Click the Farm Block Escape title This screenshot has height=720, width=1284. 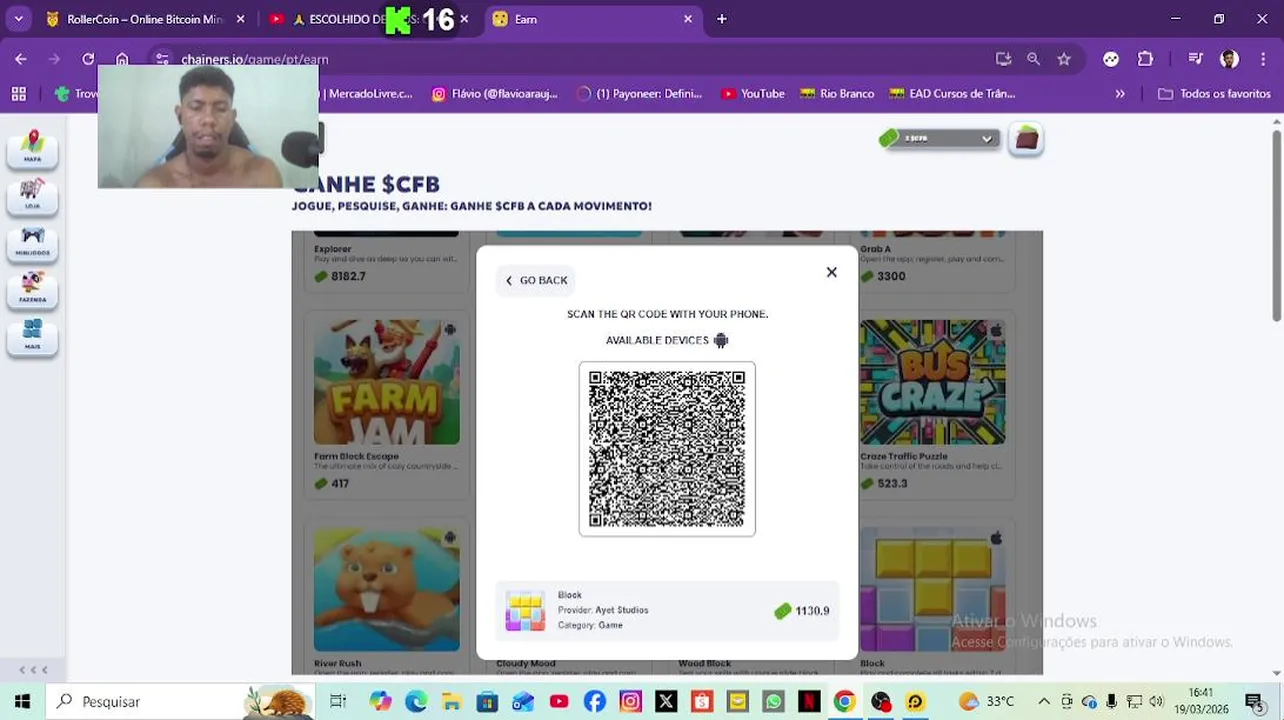356,456
